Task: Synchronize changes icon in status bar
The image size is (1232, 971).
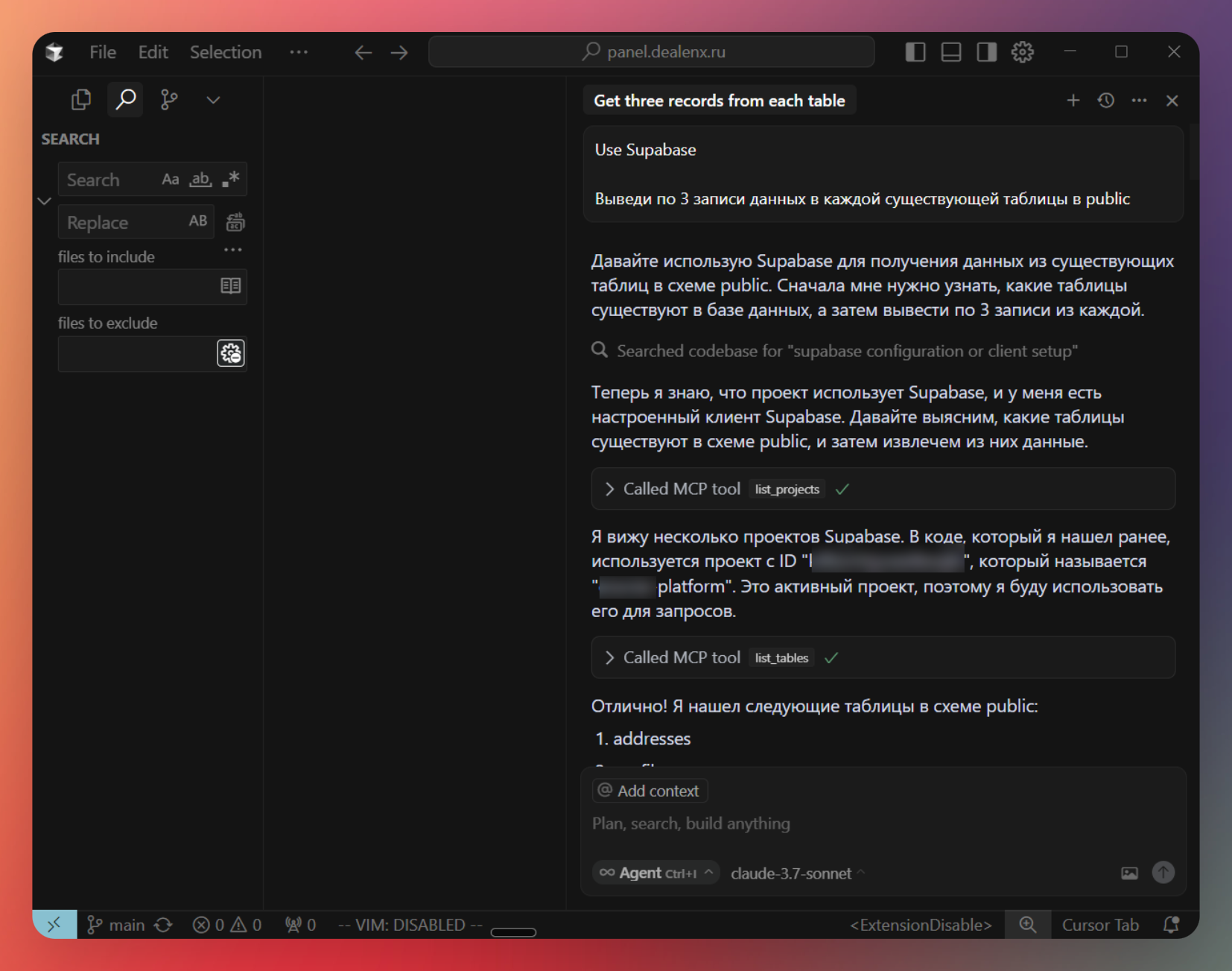Action: point(164,925)
